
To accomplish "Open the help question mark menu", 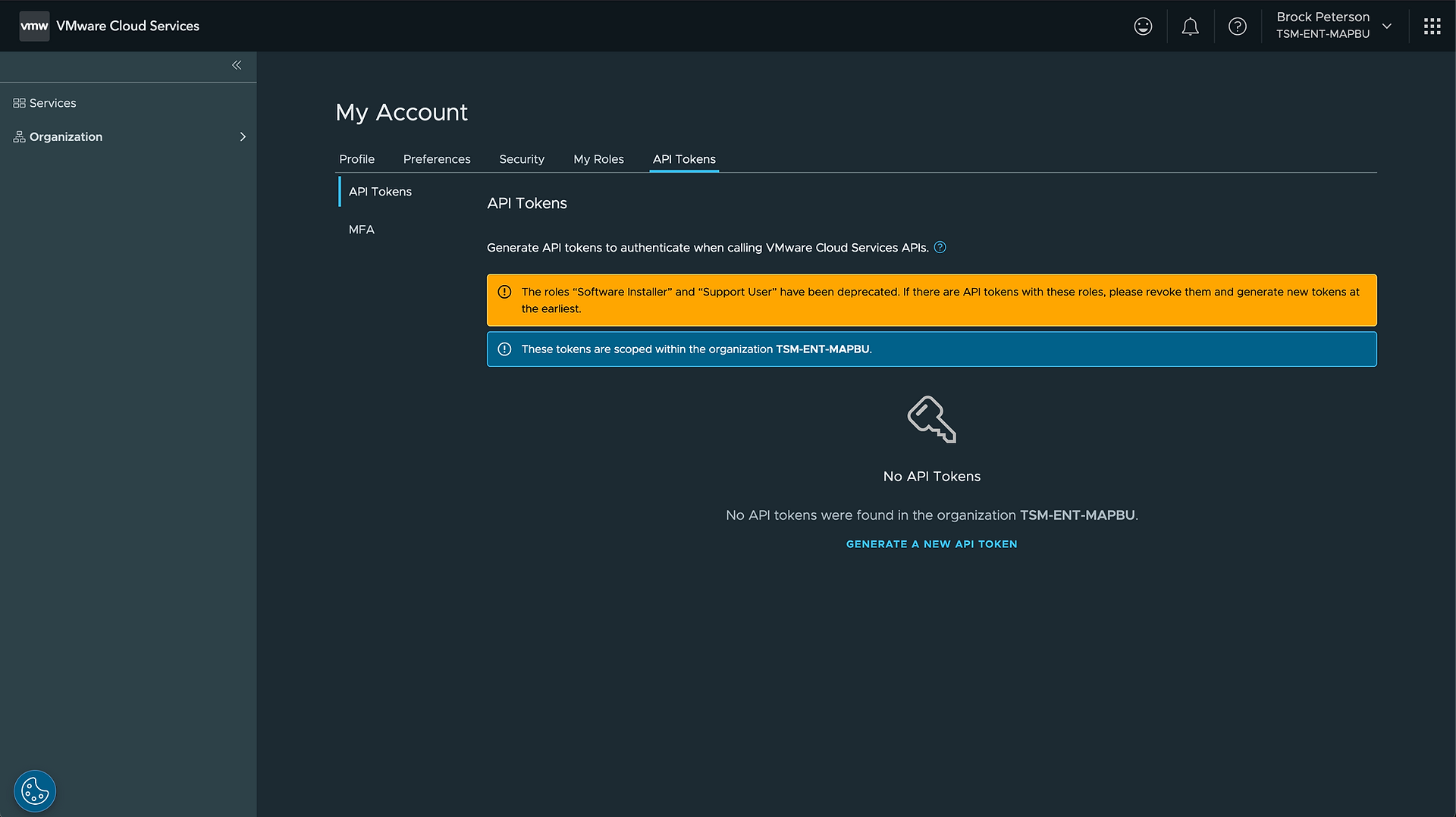I will 1238,27.
